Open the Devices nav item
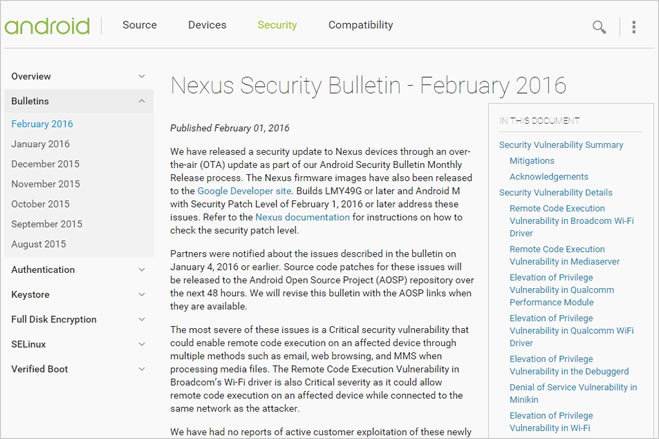Image resolution: width=659 pixels, height=439 pixels. pos(207,25)
